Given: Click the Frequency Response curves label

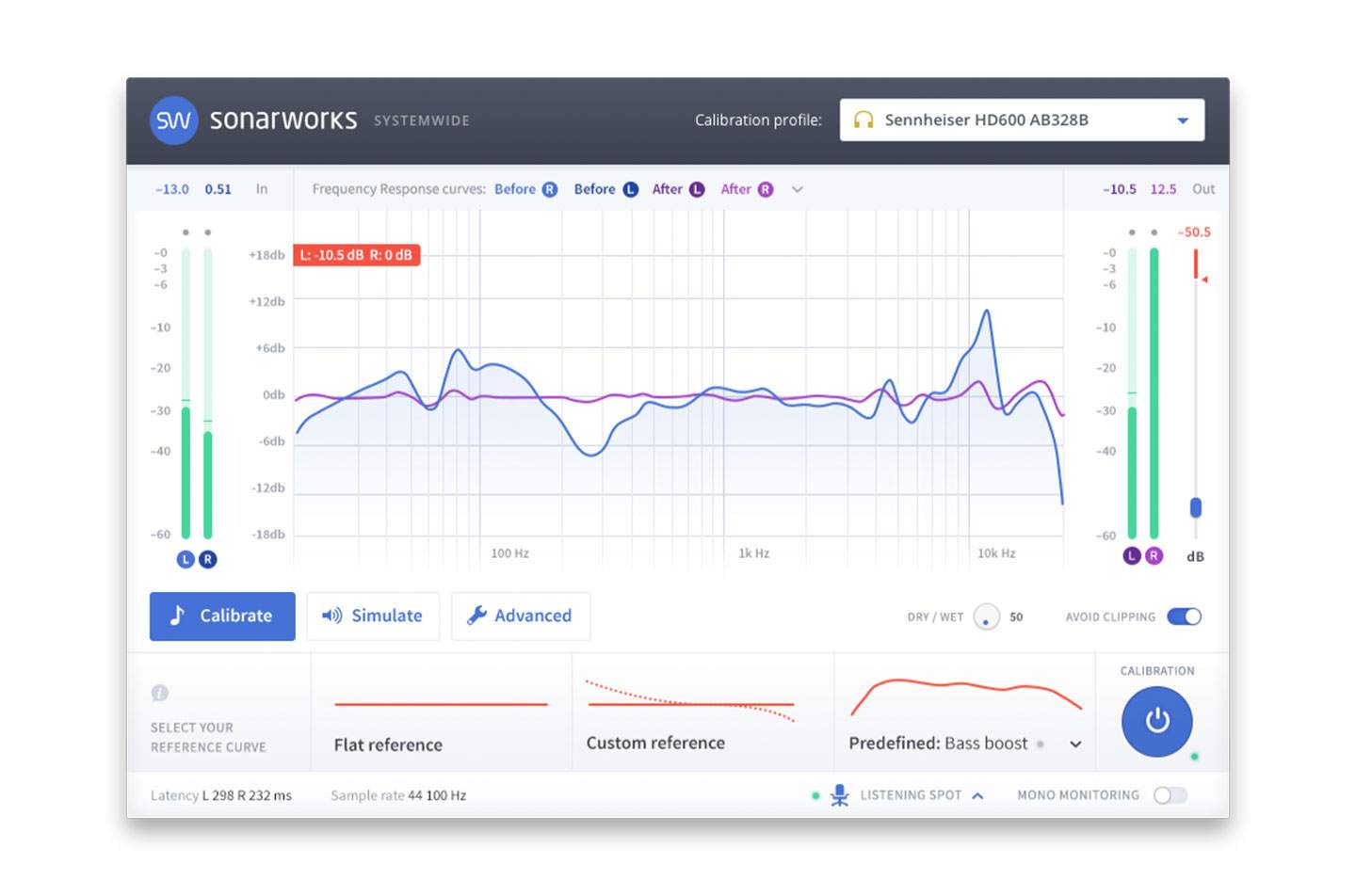Looking at the screenshot, I should tap(399, 189).
